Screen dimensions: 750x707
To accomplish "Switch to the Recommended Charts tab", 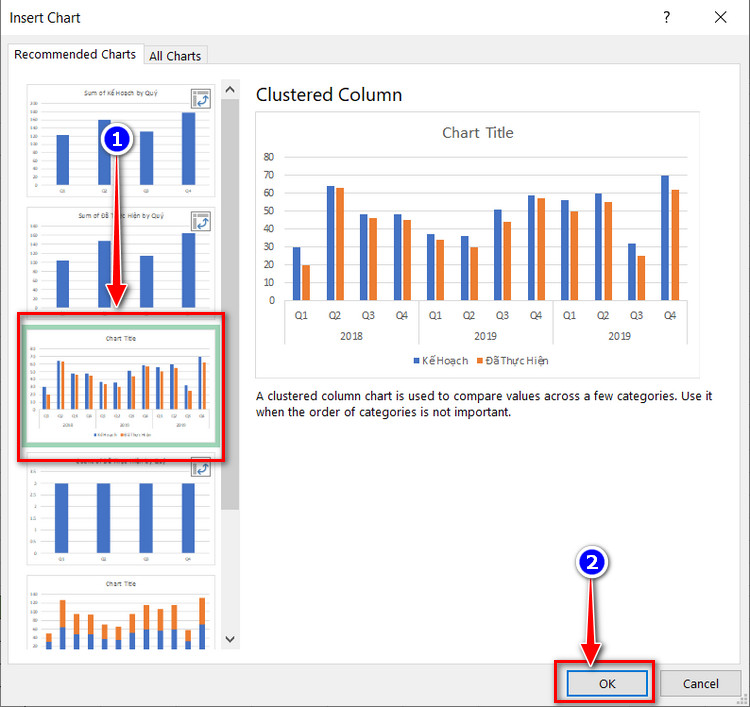I will click(x=75, y=55).
